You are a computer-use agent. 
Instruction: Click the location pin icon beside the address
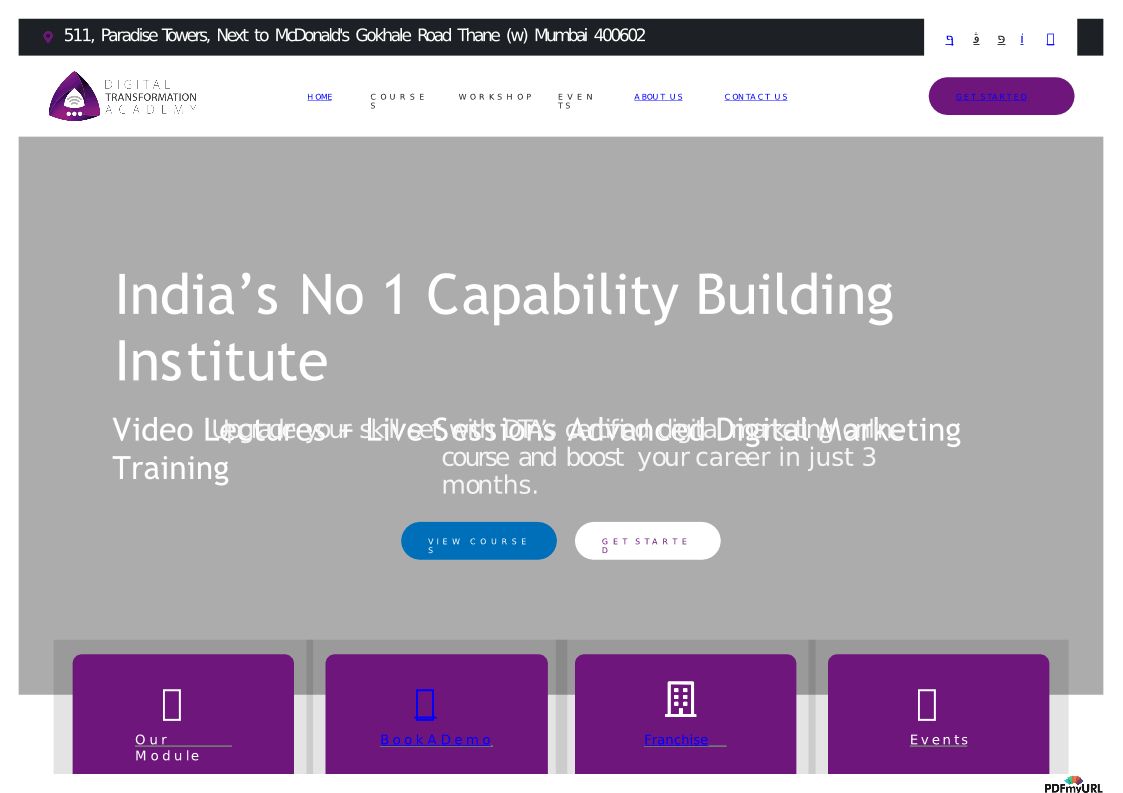coord(48,37)
